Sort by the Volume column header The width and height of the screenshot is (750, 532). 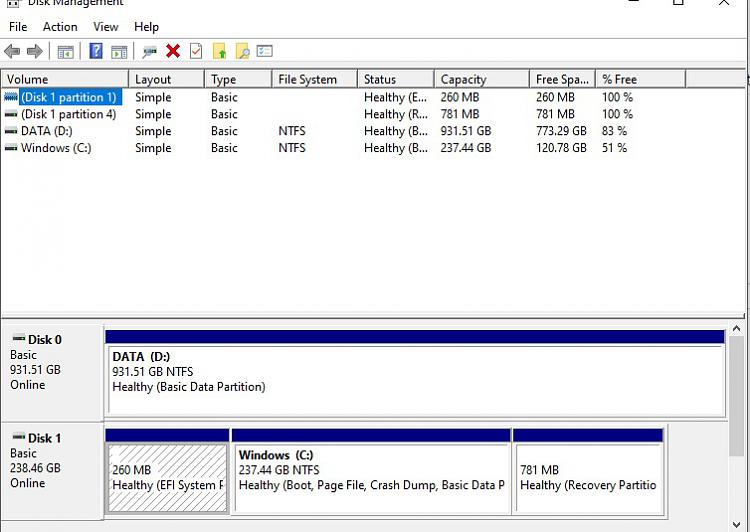coord(65,79)
